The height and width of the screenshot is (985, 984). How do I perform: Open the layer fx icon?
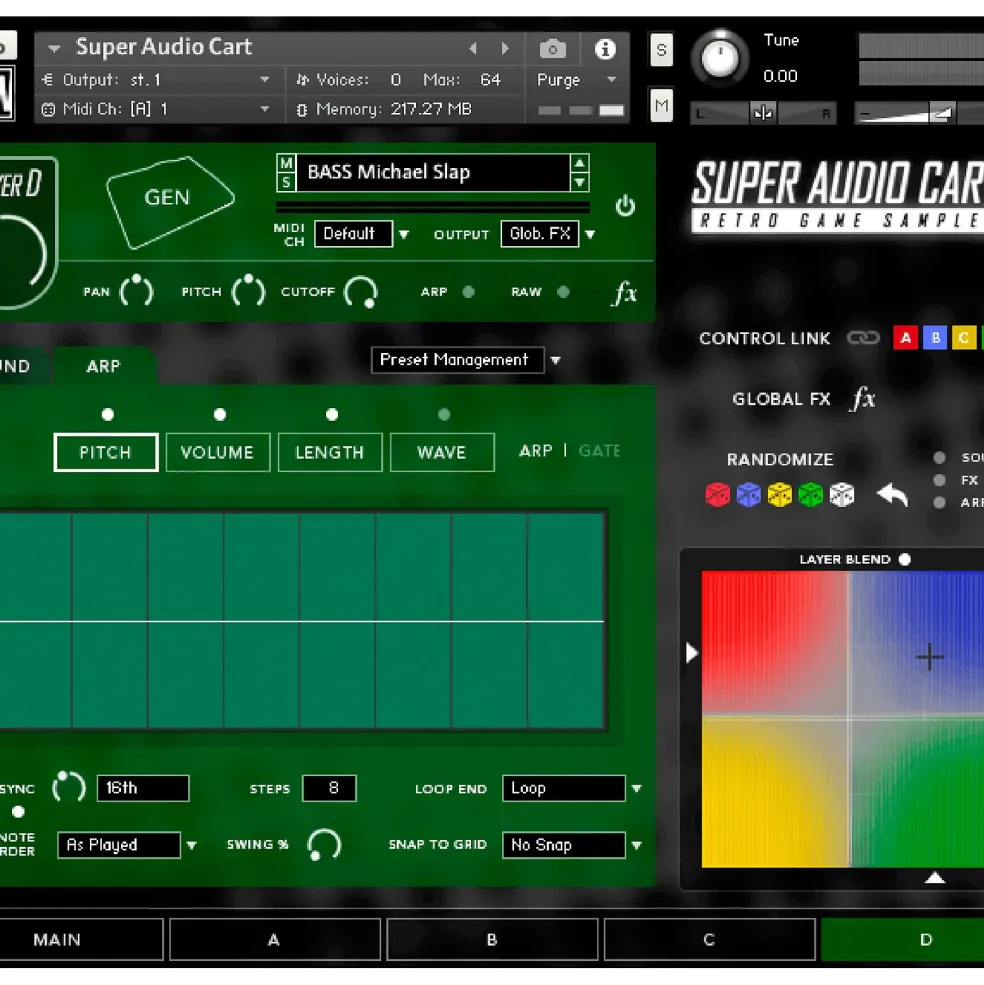(x=624, y=293)
